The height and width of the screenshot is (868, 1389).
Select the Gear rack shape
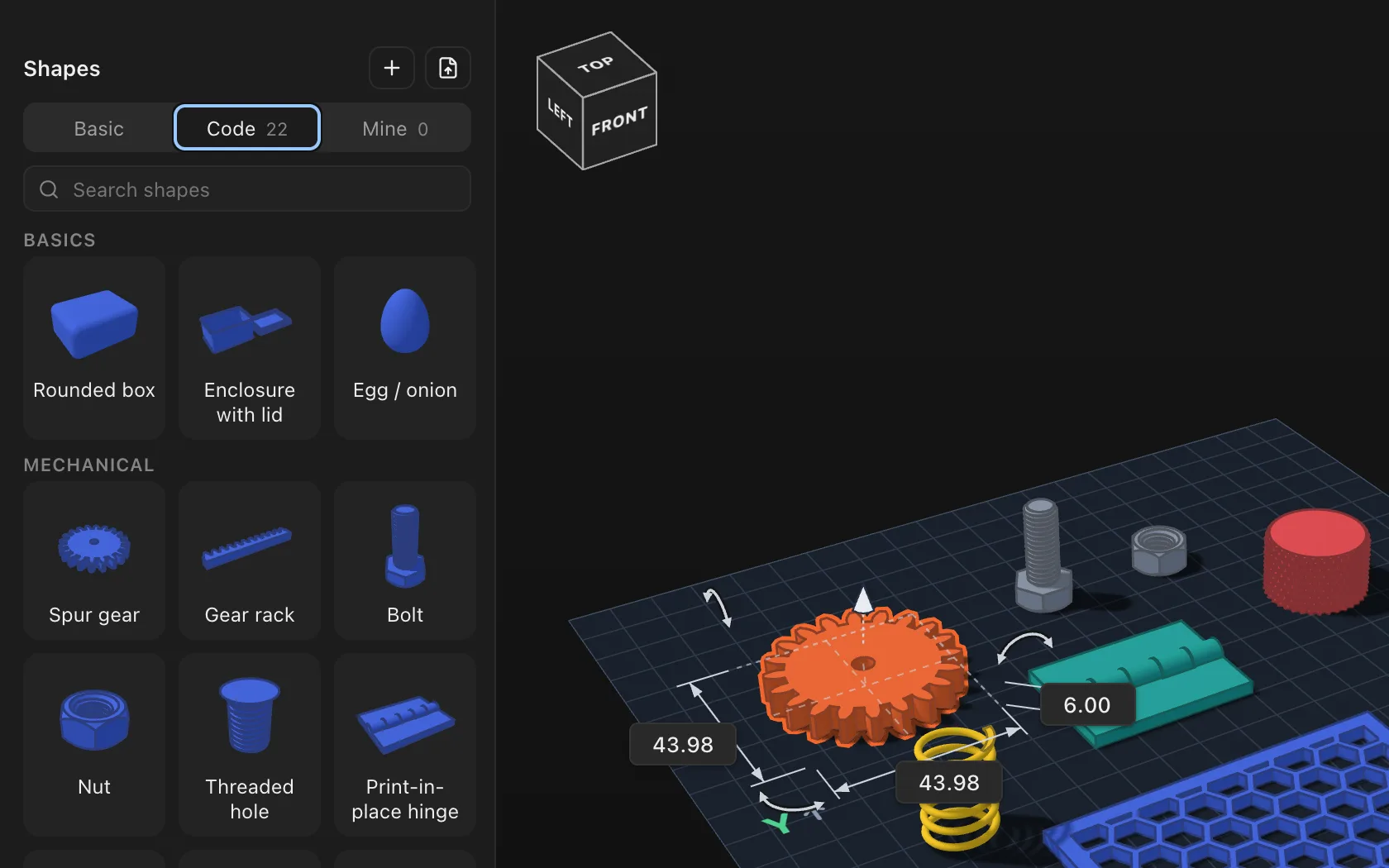[250, 560]
